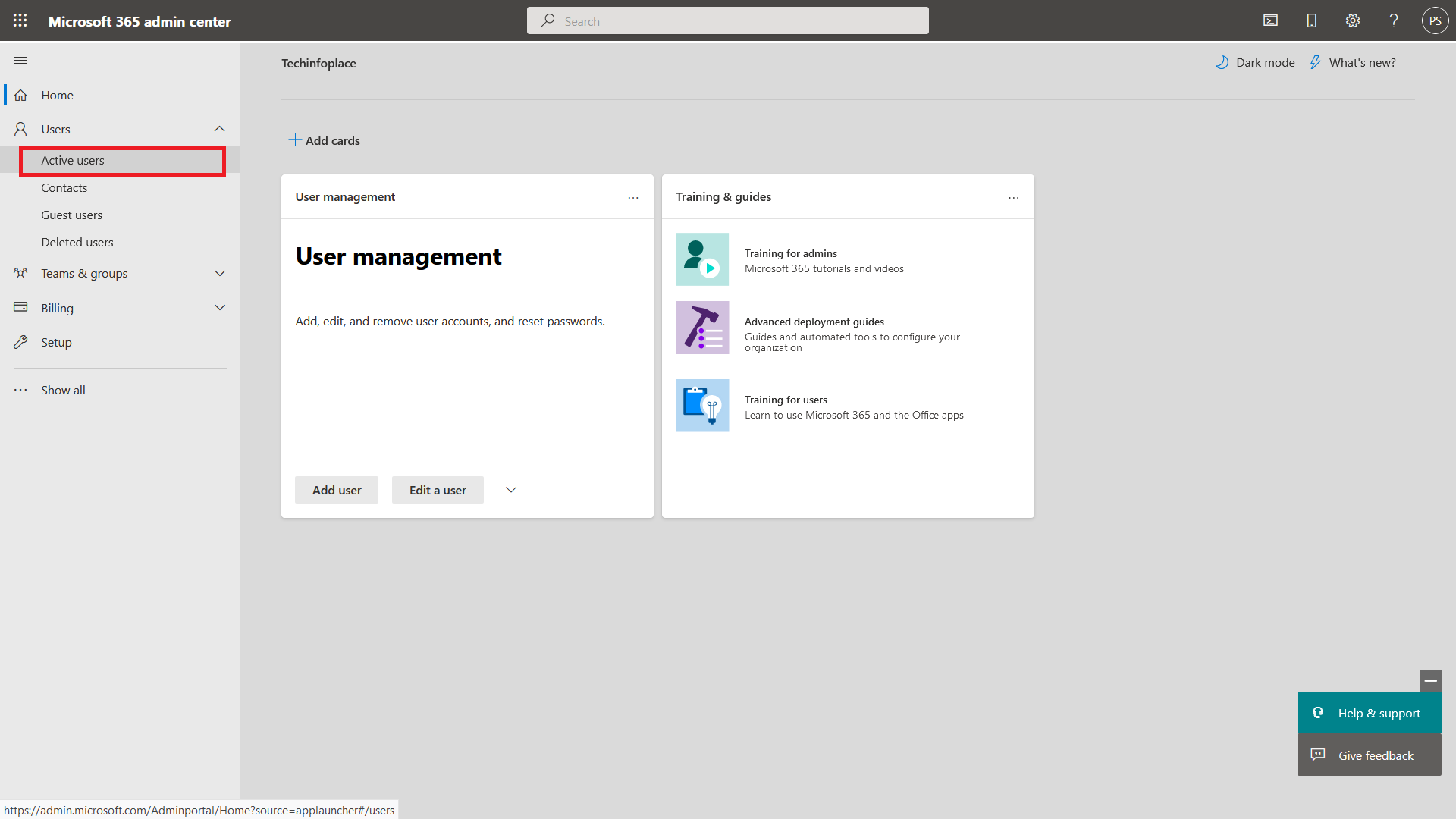This screenshot has width=1456, height=819.
Task: Expand the Teams & groups section
Action: 219,273
